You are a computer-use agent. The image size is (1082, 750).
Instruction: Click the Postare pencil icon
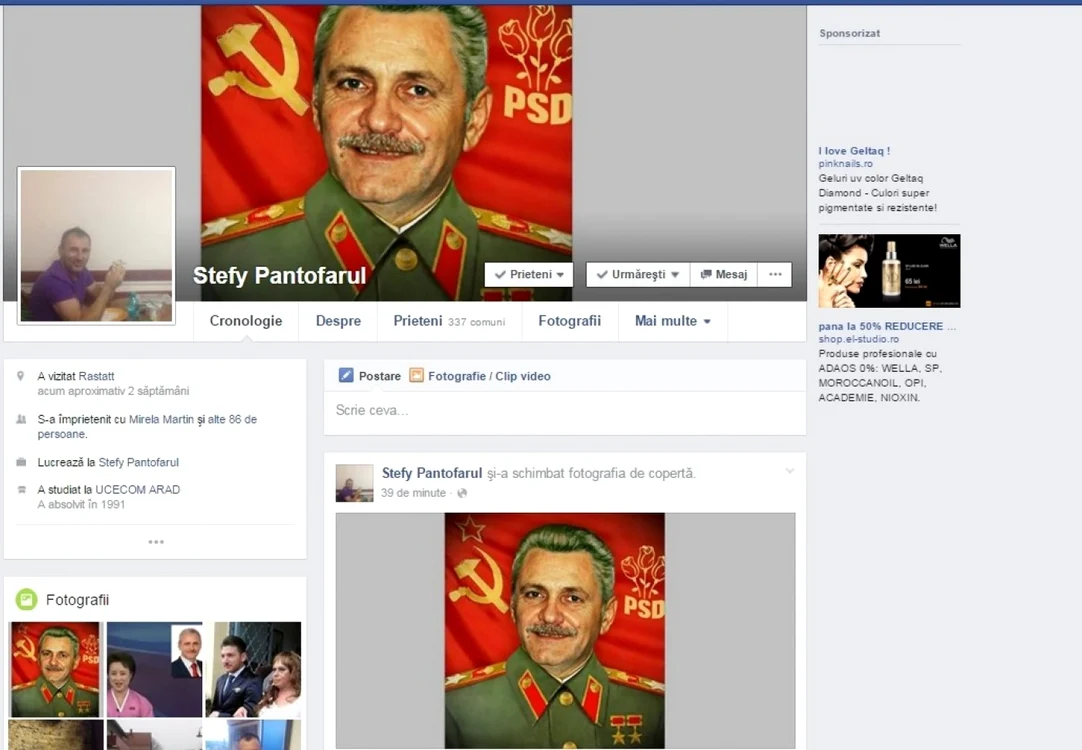point(346,375)
